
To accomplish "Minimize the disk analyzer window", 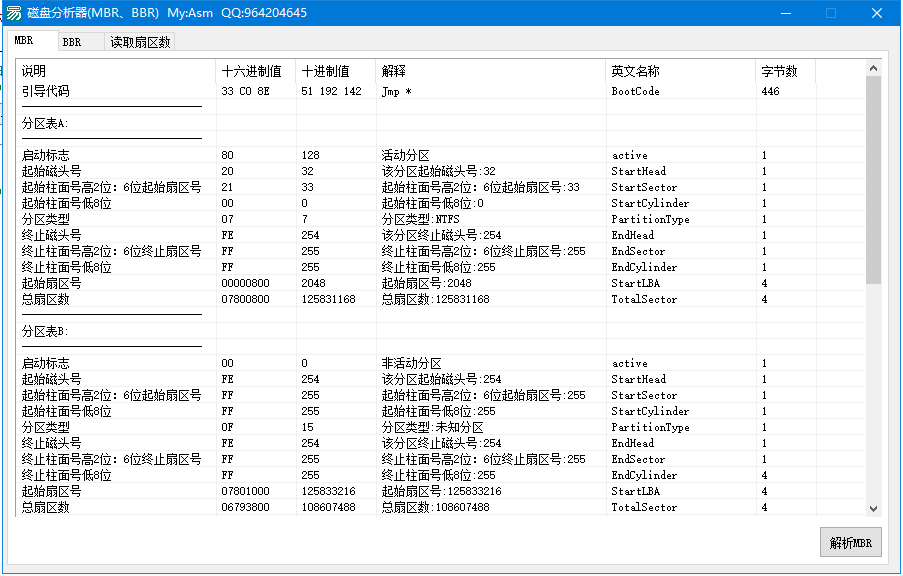I will click(786, 13).
